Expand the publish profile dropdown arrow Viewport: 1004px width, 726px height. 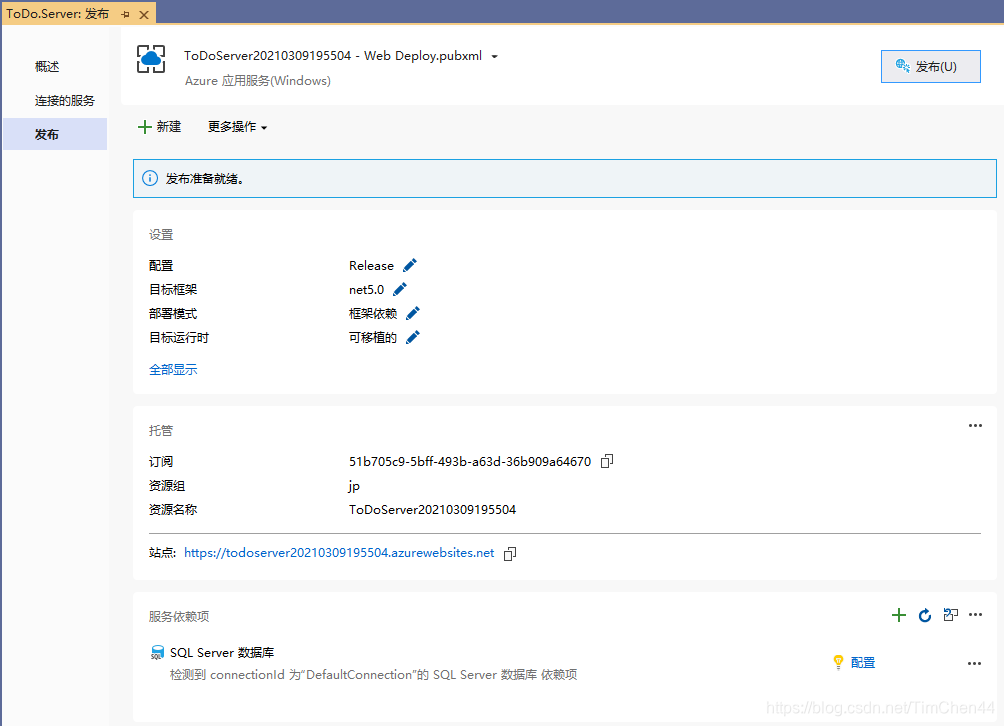(x=494, y=56)
